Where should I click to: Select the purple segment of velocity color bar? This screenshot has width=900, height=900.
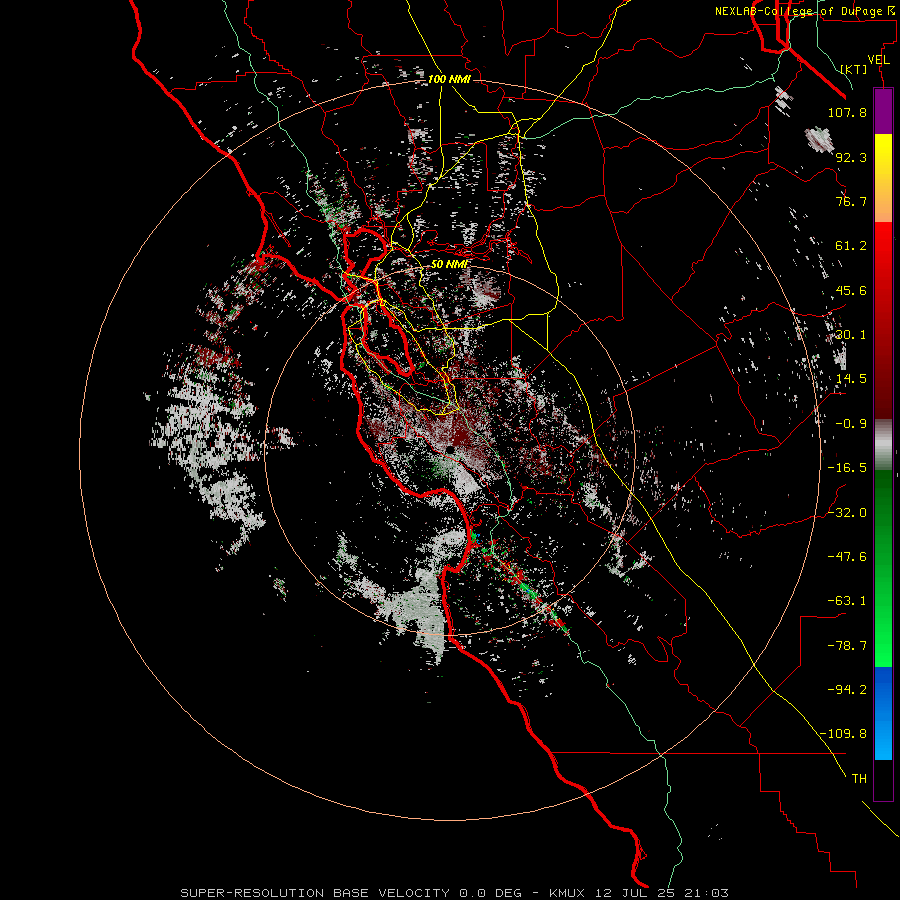click(x=883, y=111)
